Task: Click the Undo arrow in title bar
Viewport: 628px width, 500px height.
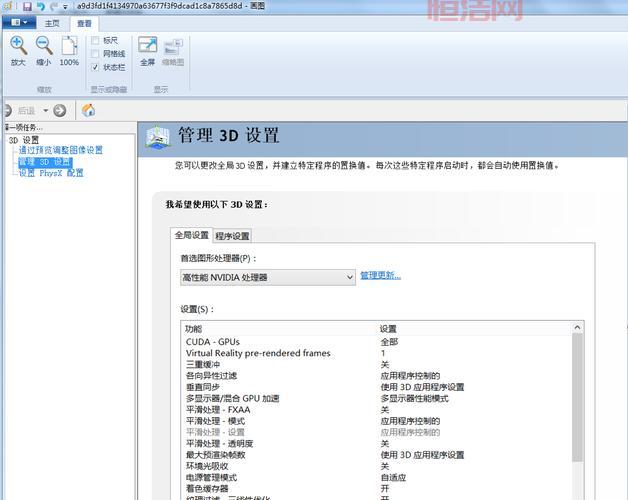Action: pos(40,6)
